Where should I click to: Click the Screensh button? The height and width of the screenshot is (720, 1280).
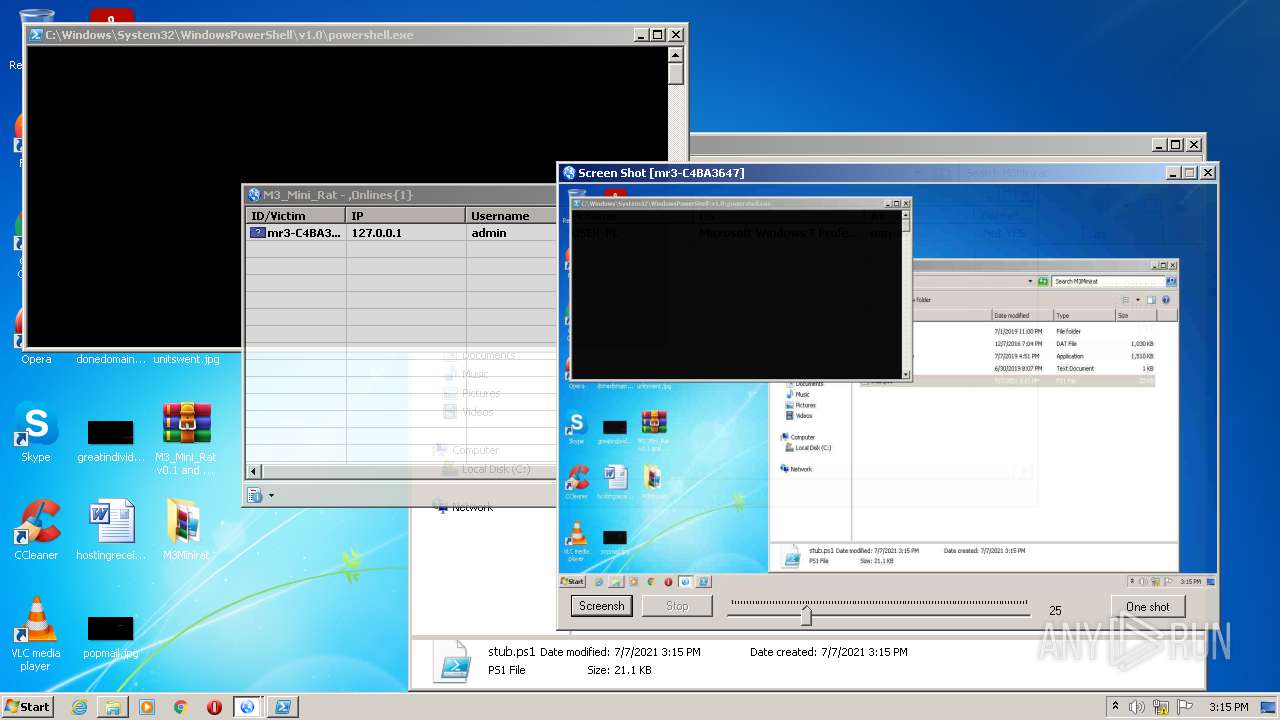click(602, 606)
